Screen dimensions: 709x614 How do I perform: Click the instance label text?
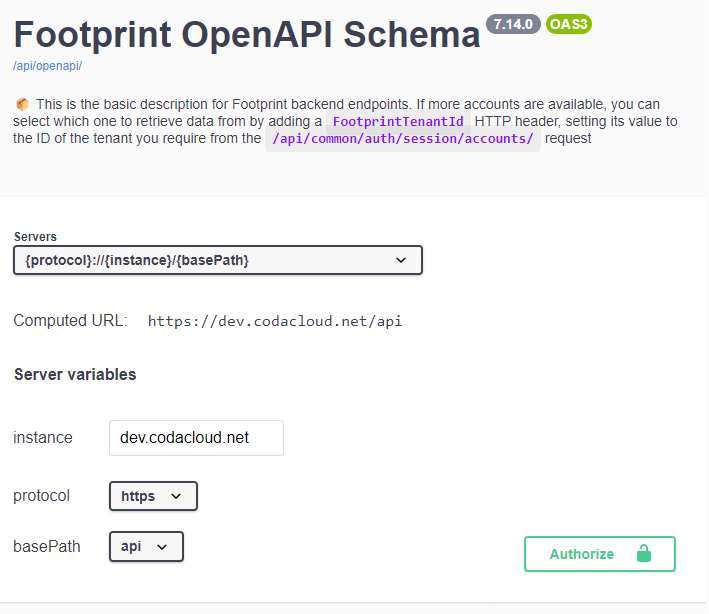pyautogui.click(x=43, y=438)
